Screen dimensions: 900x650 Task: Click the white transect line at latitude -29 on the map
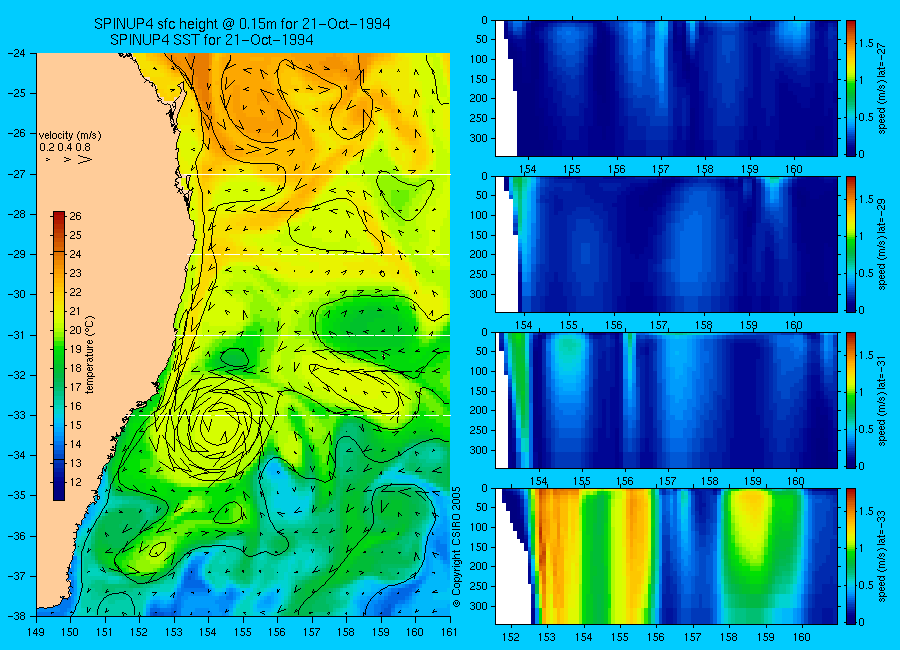coord(321,254)
